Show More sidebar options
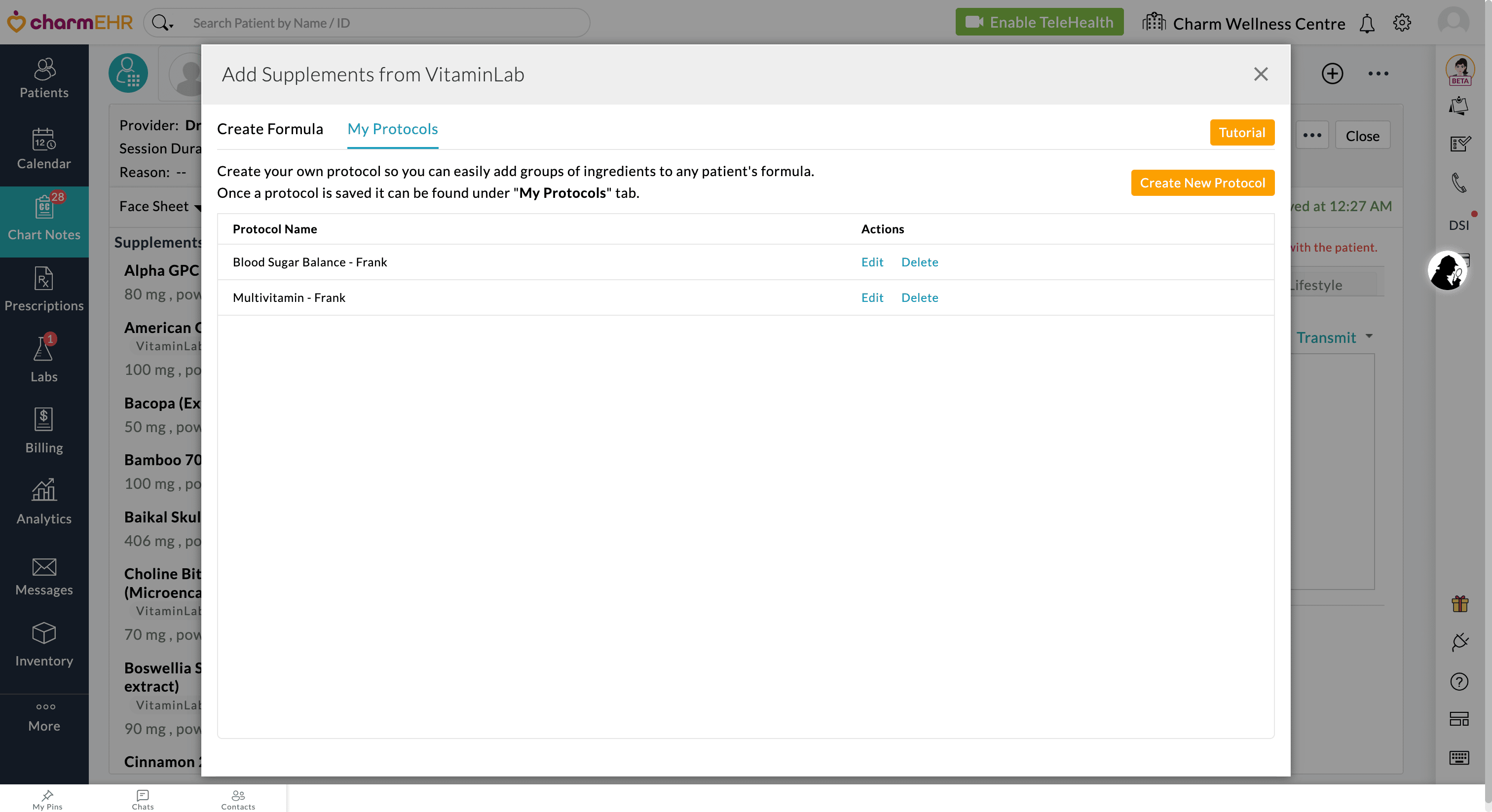Viewport: 1492px width, 812px height. point(44,718)
